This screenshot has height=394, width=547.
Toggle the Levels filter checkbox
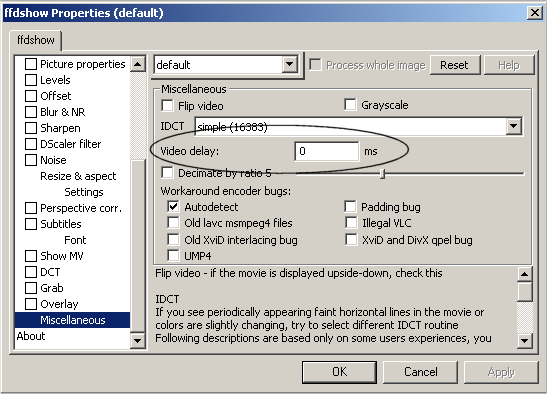(x=31, y=80)
